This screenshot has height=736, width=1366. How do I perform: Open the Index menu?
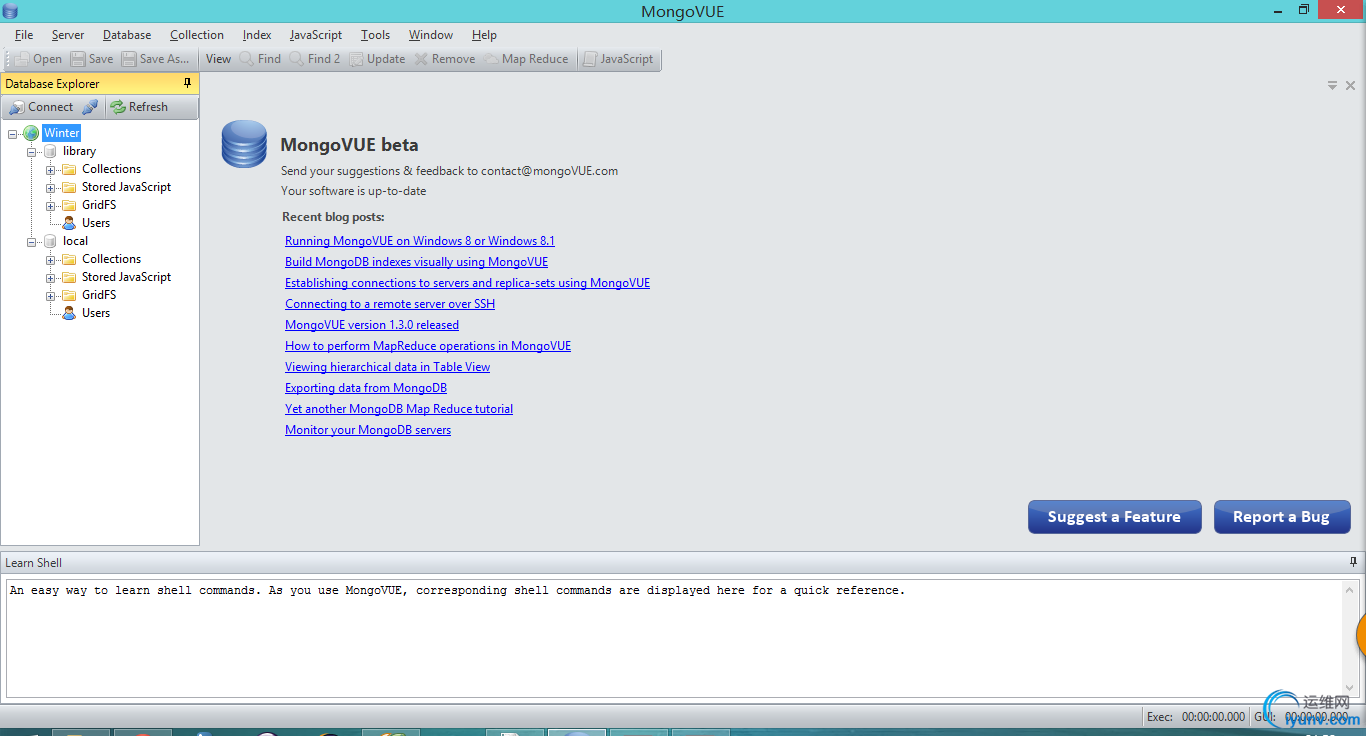click(x=257, y=35)
